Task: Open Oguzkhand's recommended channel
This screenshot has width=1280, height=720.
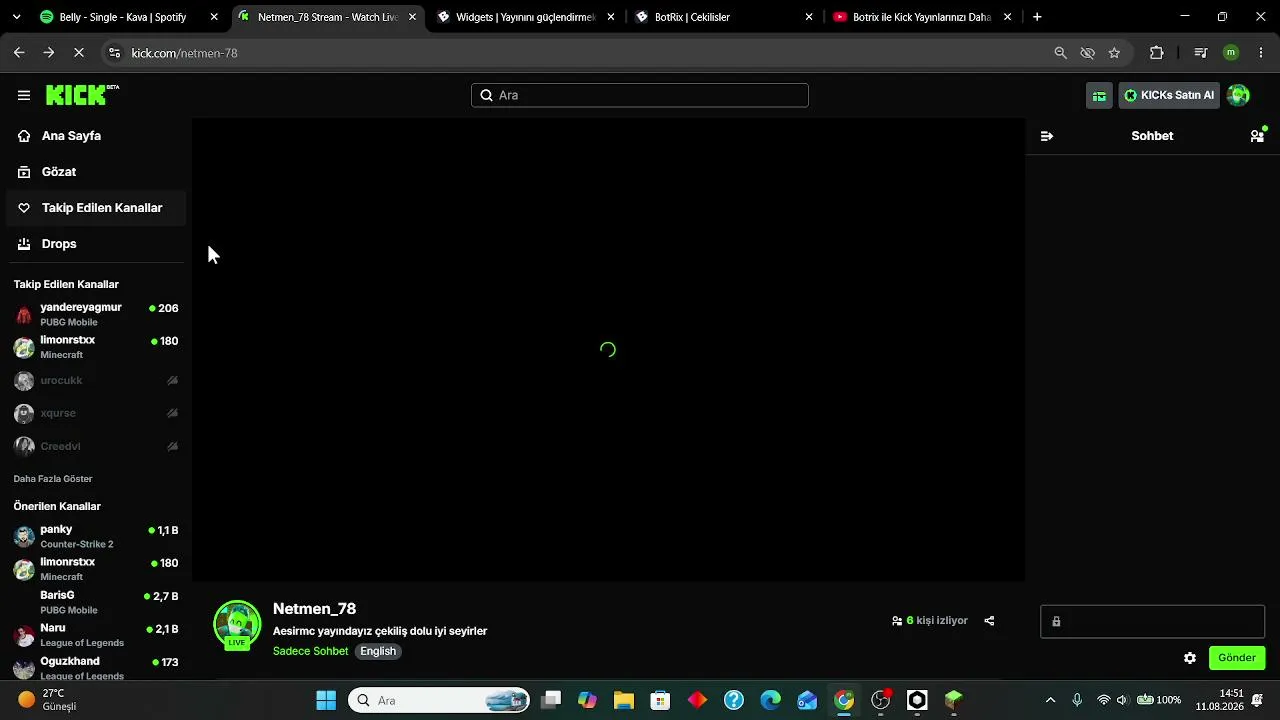Action: click(96, 667)
